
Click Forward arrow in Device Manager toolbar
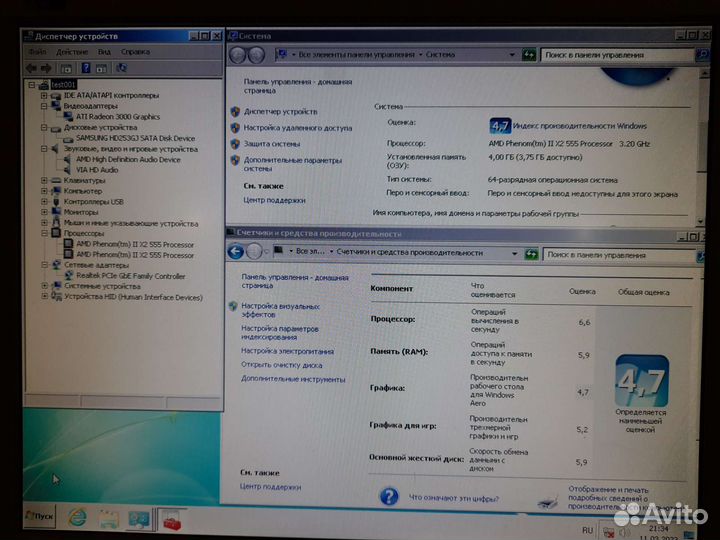pyautogui.click(x=46, y=68)
